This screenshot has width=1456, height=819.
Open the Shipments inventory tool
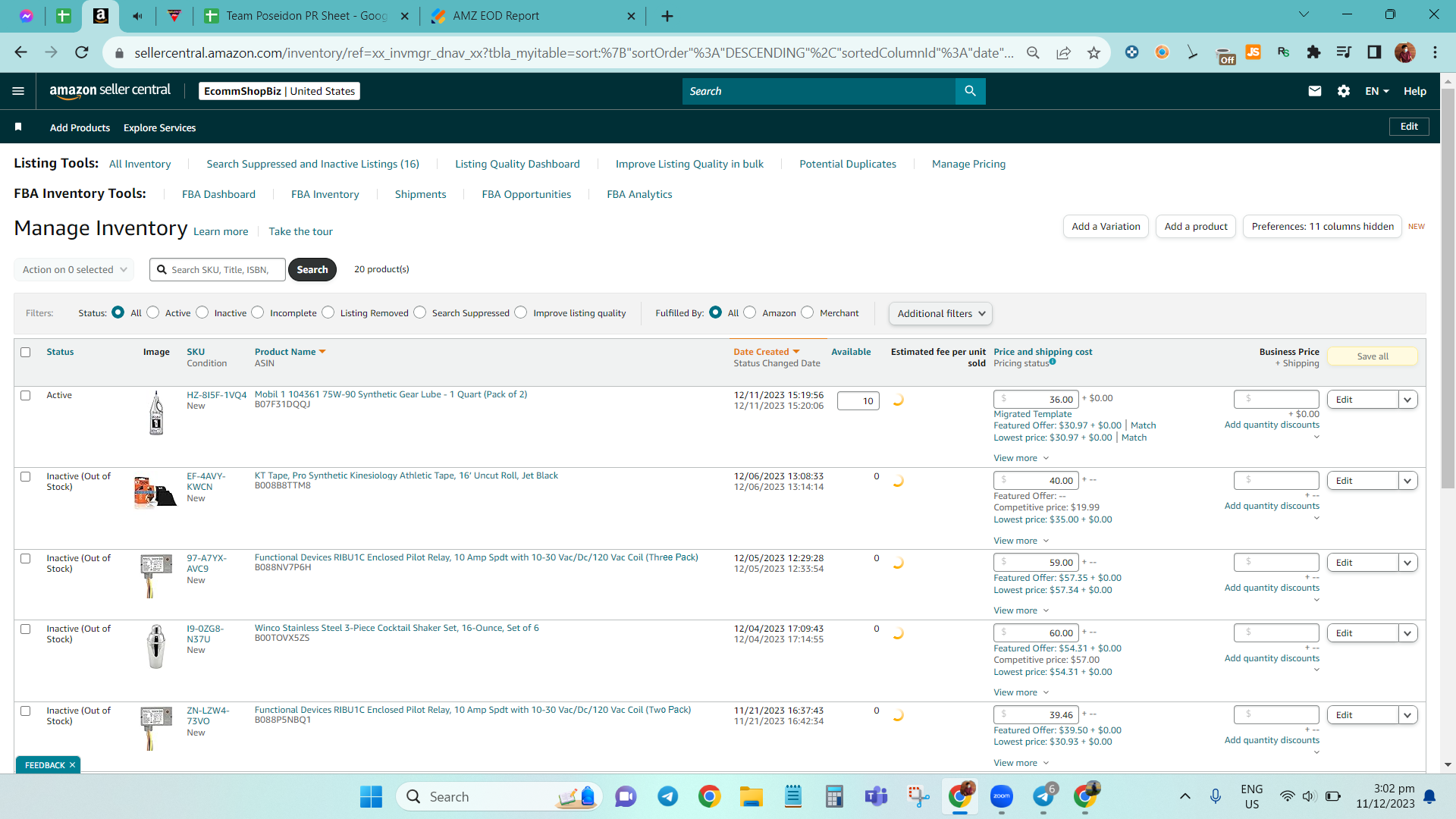[420, 194]
